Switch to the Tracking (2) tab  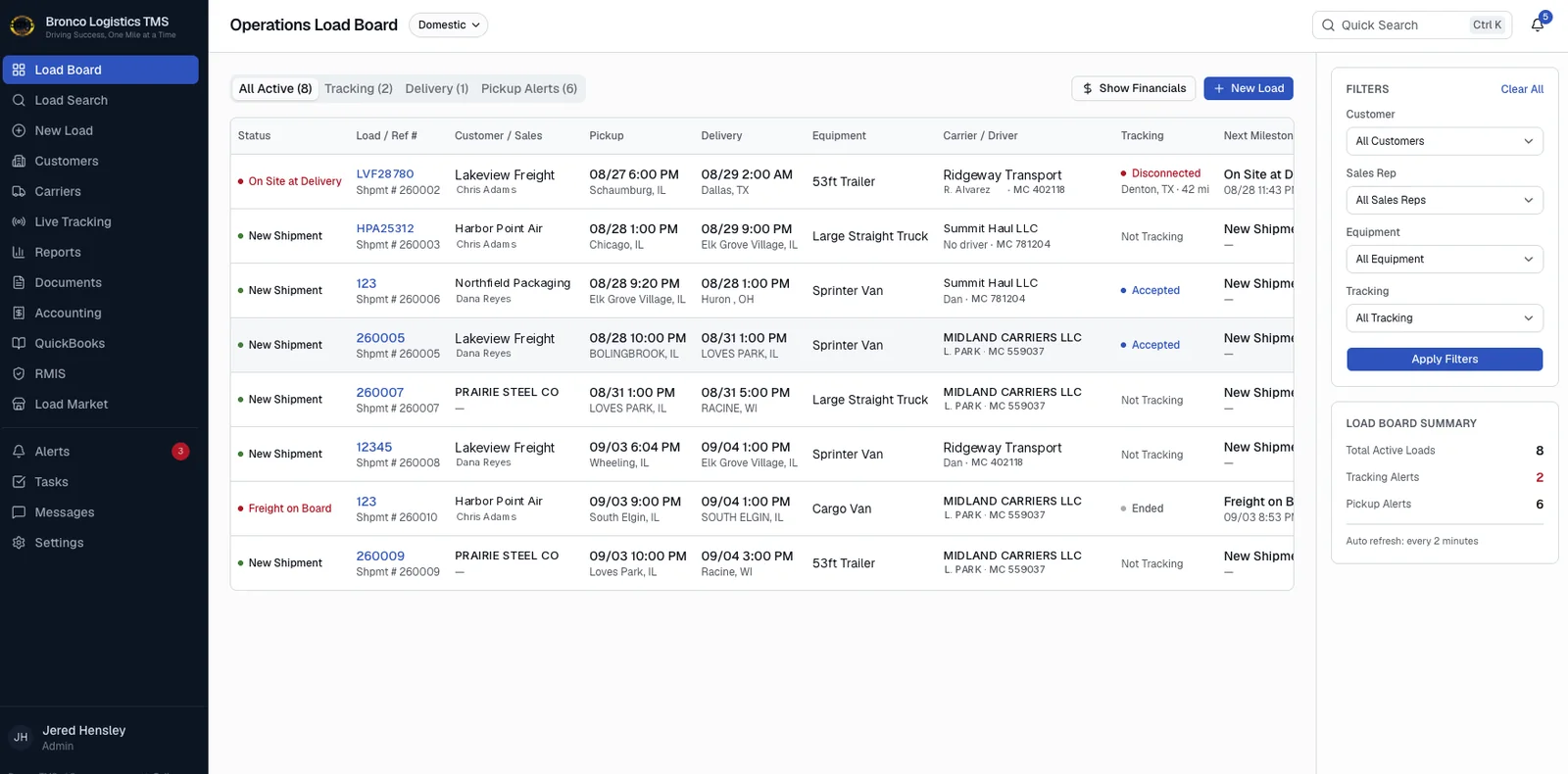[359, 88]
